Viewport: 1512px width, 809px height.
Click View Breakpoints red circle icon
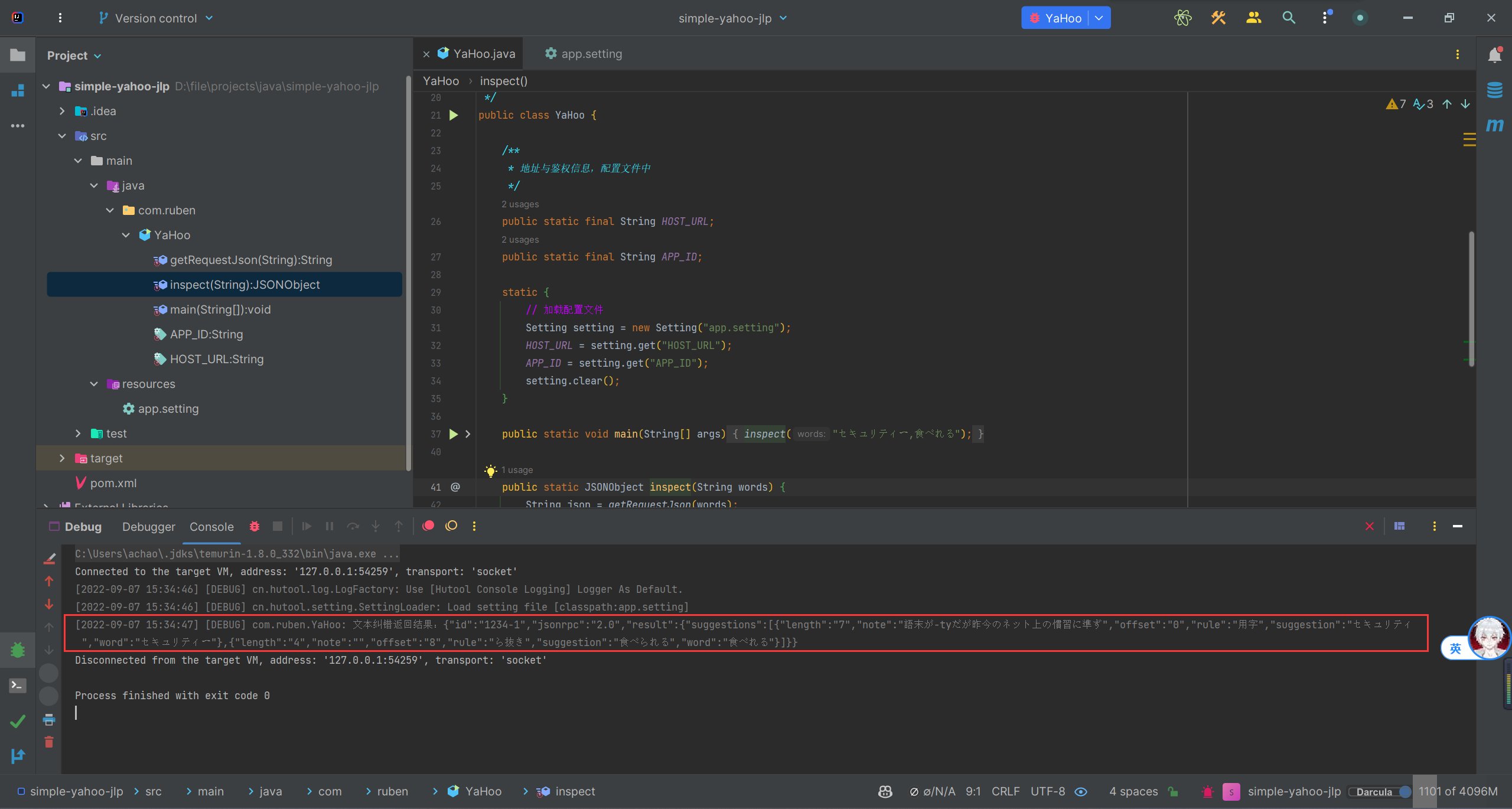429,526
